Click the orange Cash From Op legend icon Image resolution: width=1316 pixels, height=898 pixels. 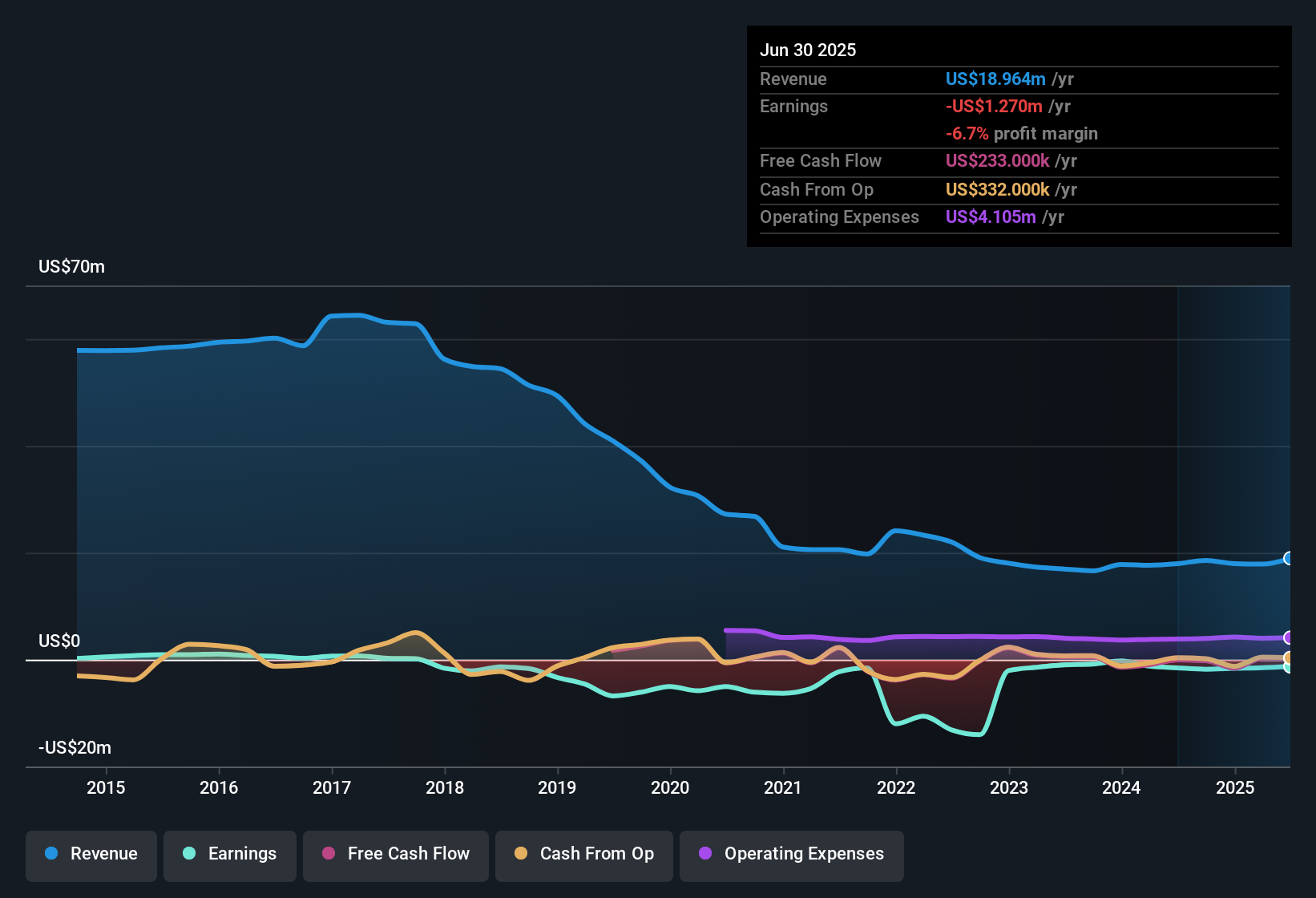pos(520,854)
